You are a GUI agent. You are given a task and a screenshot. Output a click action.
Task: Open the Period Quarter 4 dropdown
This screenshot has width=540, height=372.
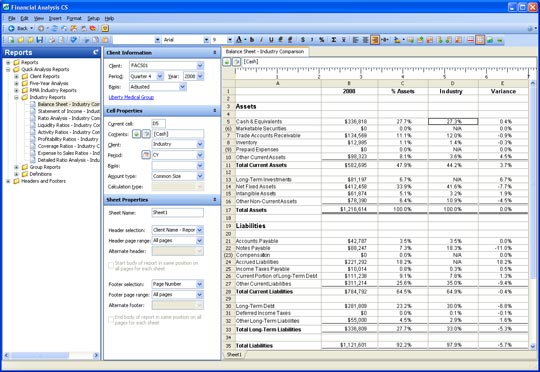[x=160, y=76]
